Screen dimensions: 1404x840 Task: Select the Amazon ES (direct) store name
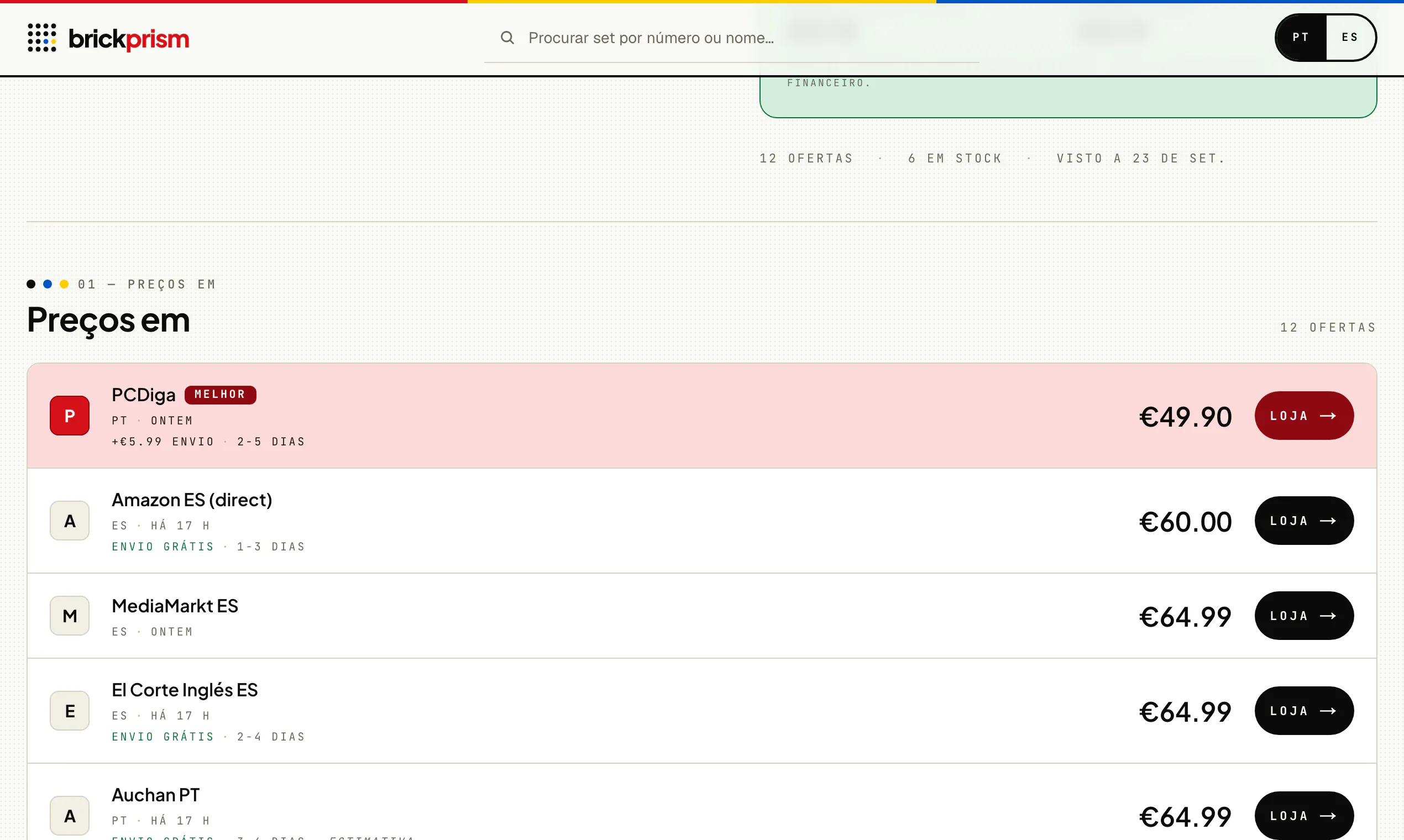pos(192,500)
